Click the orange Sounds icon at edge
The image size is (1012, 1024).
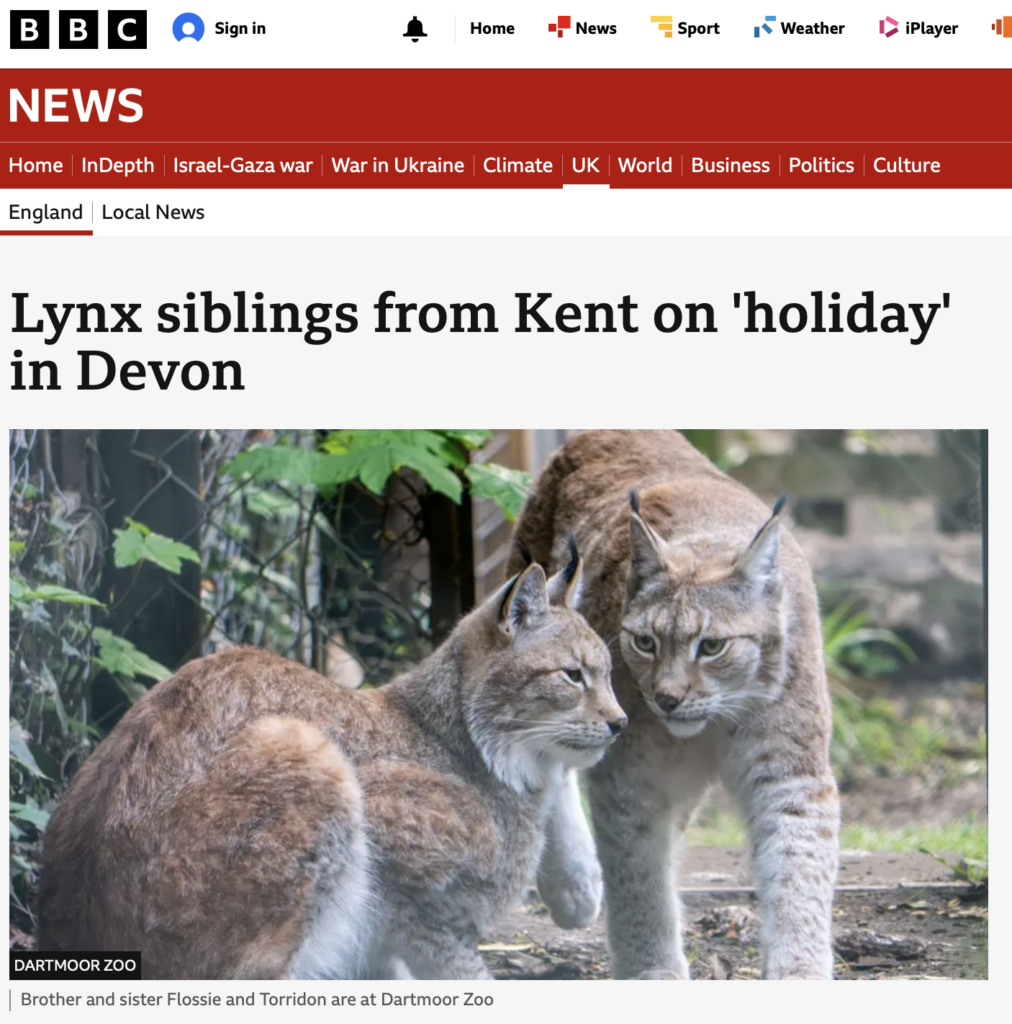1002,27
